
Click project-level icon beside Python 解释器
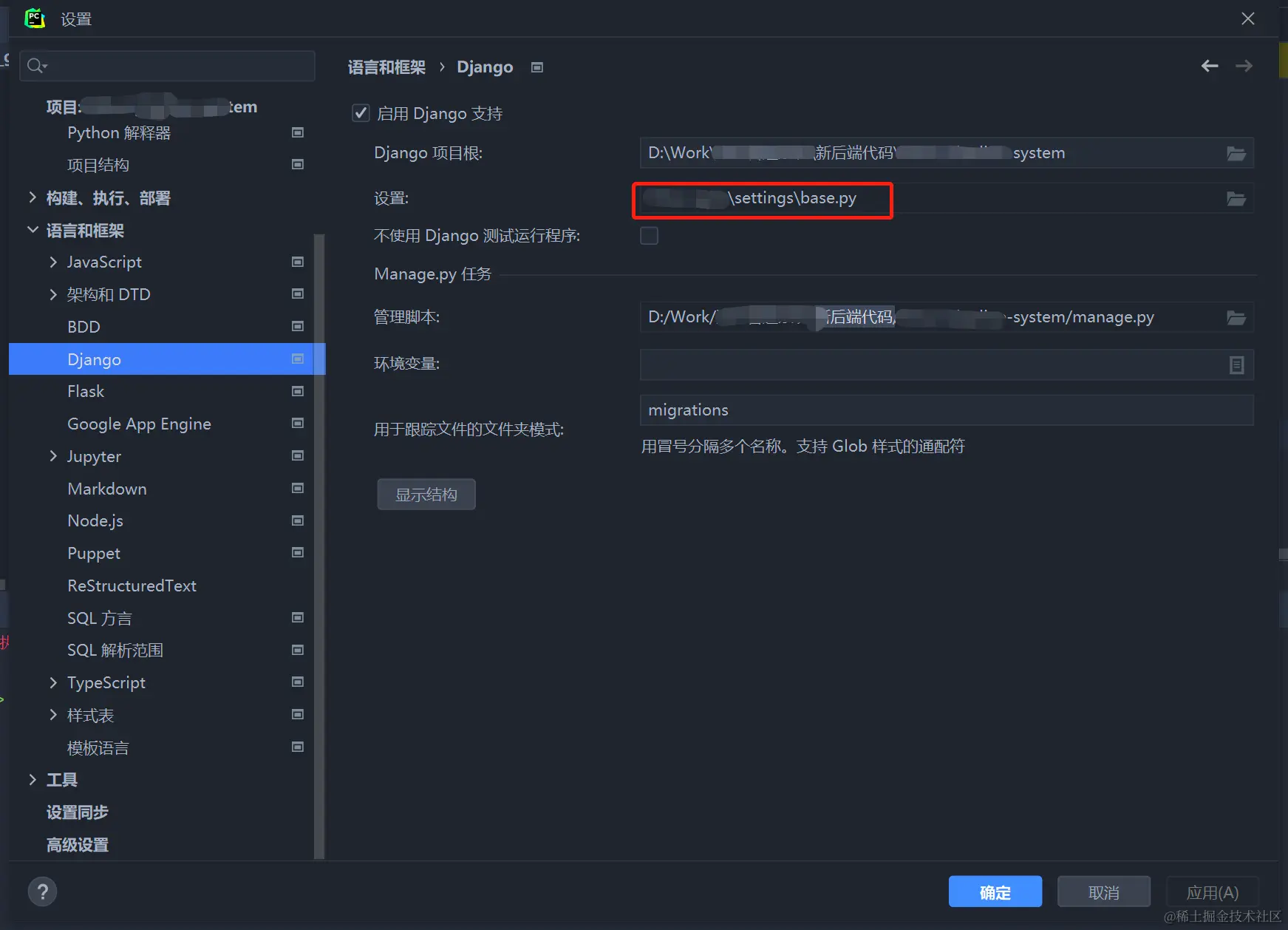(x=298, y=132)
